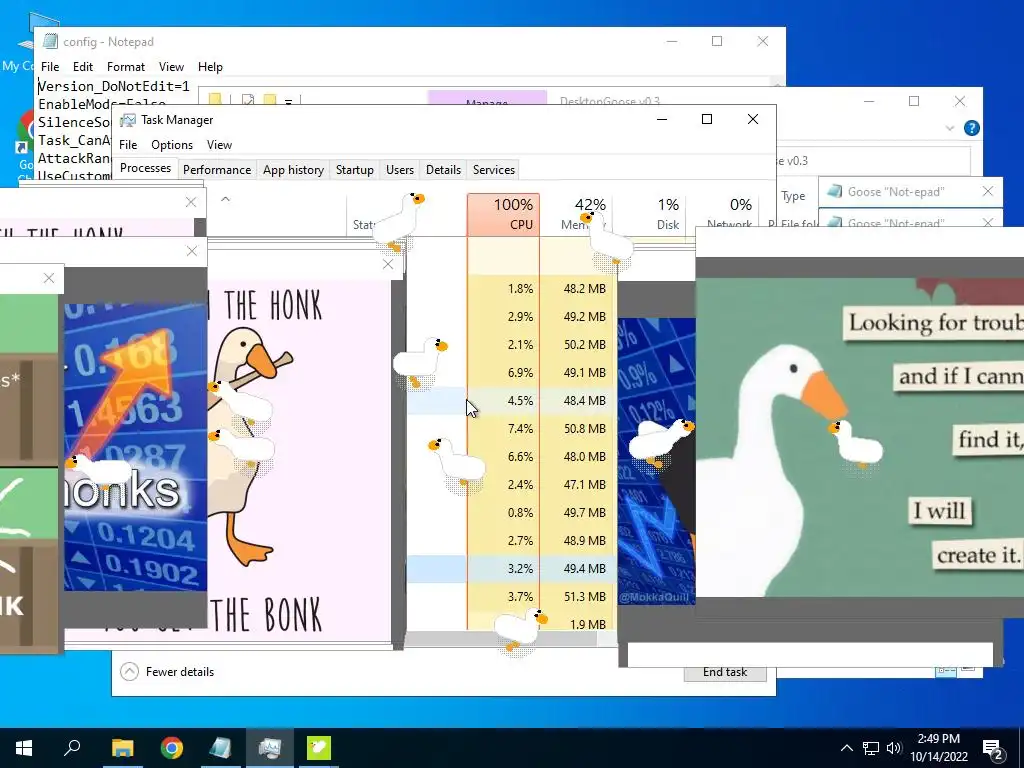The height and width of the screenshot is (768, 1024).
Task: Close the HONK/BONK goose meme window
Action: coord(388,264)
